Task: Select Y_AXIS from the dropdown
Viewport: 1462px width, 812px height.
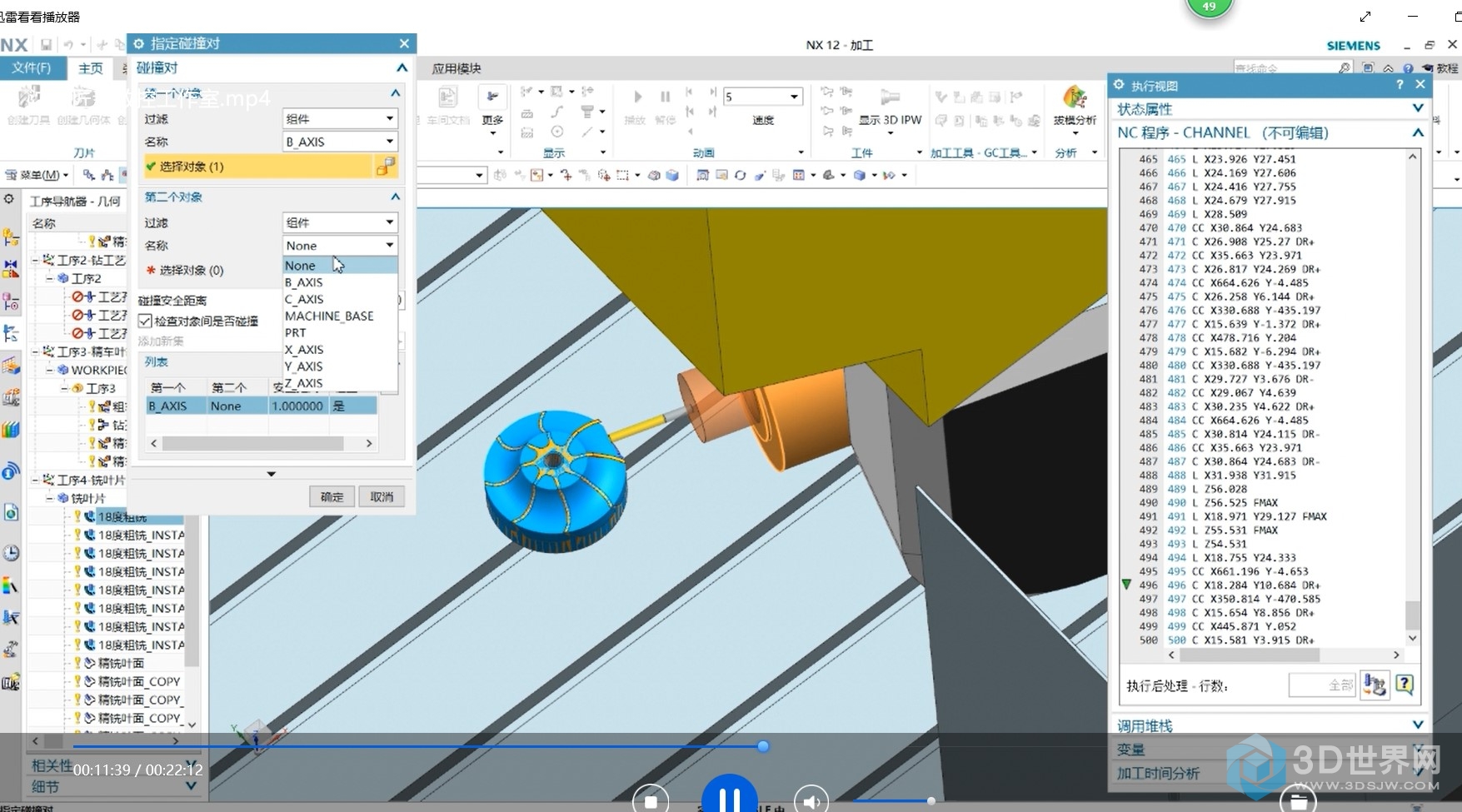Action: pyautogui.click(x=340, y=366)
